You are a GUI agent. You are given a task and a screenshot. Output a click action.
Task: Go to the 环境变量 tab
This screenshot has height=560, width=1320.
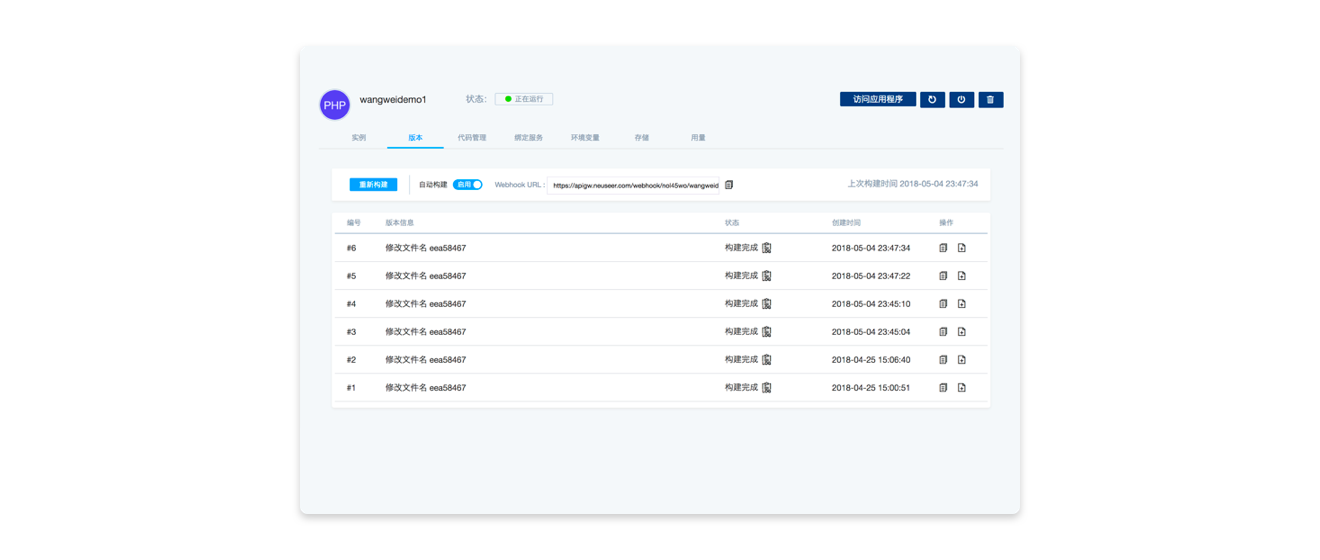tap(585, 137)
